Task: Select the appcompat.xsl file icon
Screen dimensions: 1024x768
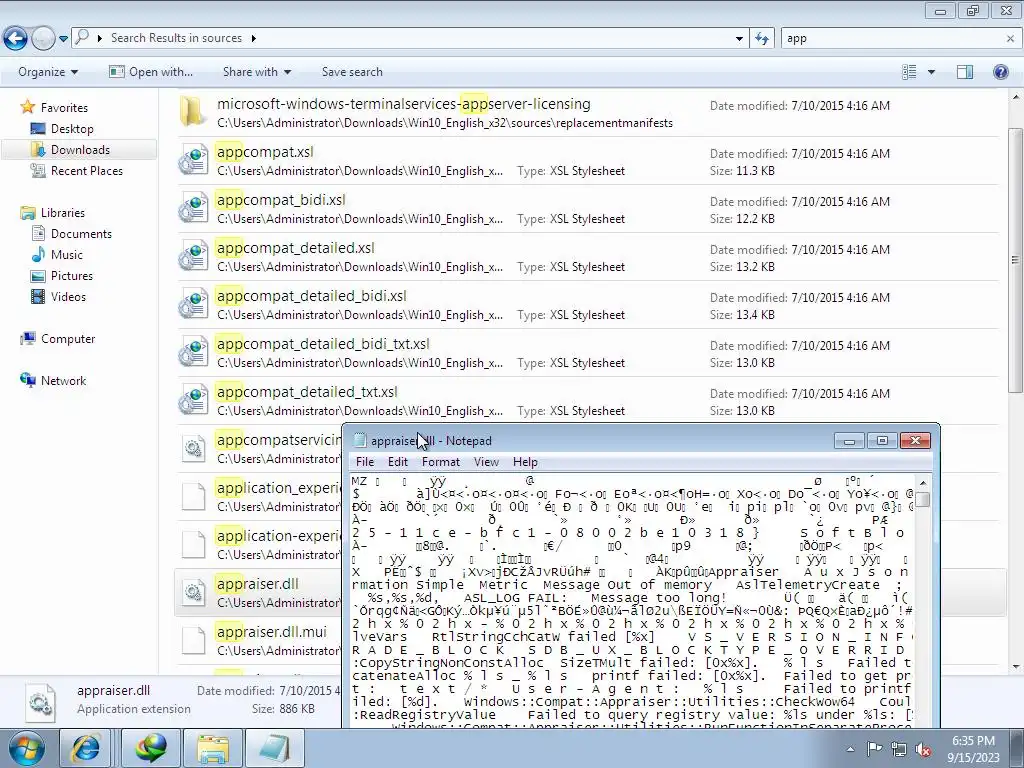Action: pos(193,161)
